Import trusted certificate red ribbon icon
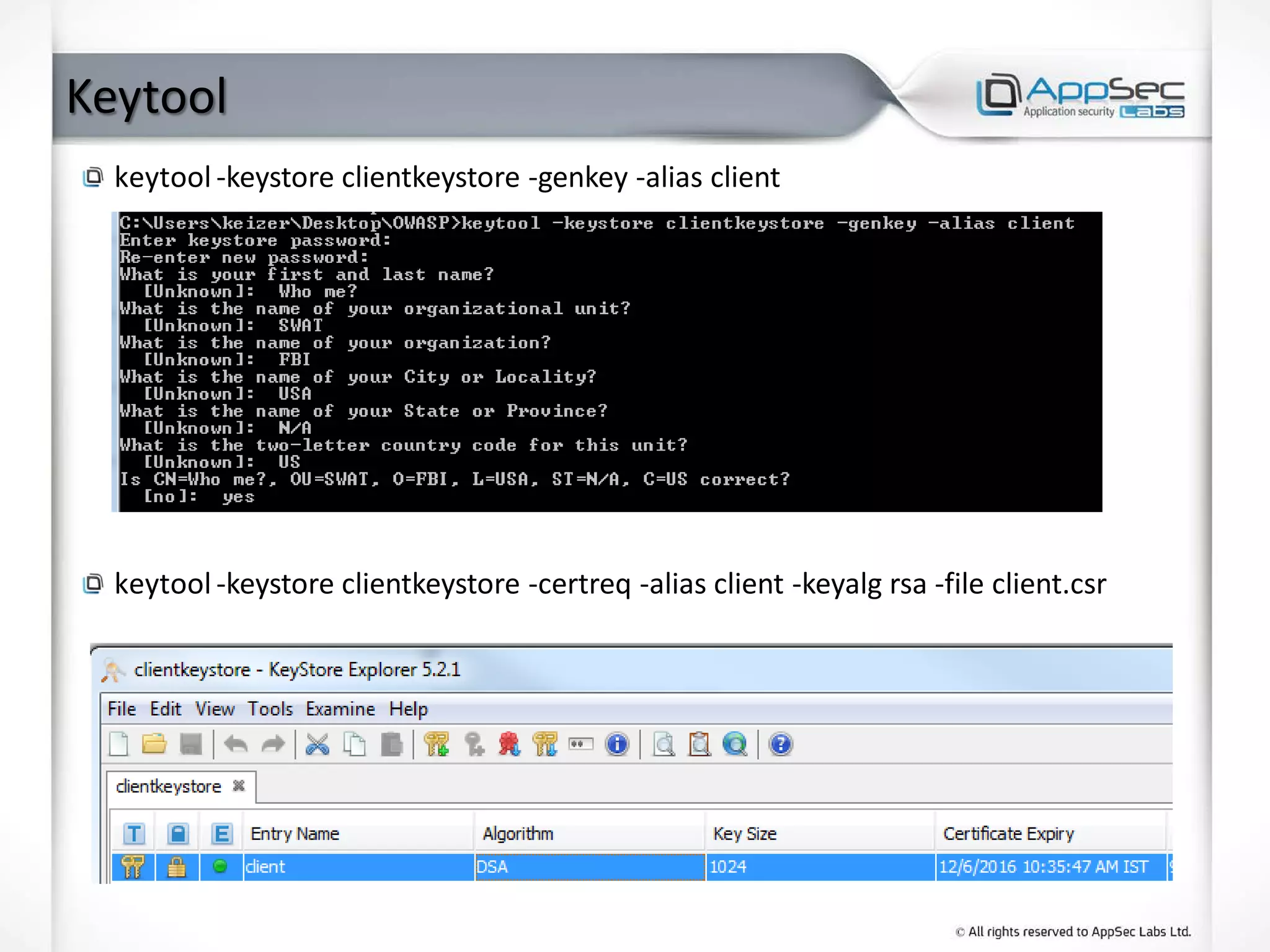 point(509,744)
